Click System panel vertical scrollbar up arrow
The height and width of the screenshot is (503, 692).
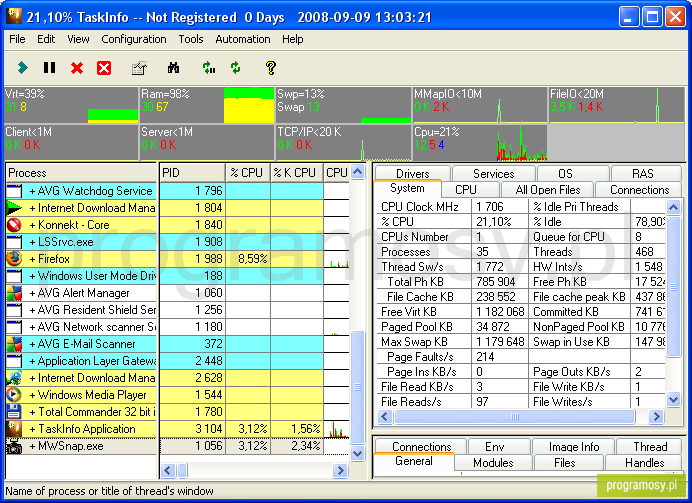click(x=673, y=207)
